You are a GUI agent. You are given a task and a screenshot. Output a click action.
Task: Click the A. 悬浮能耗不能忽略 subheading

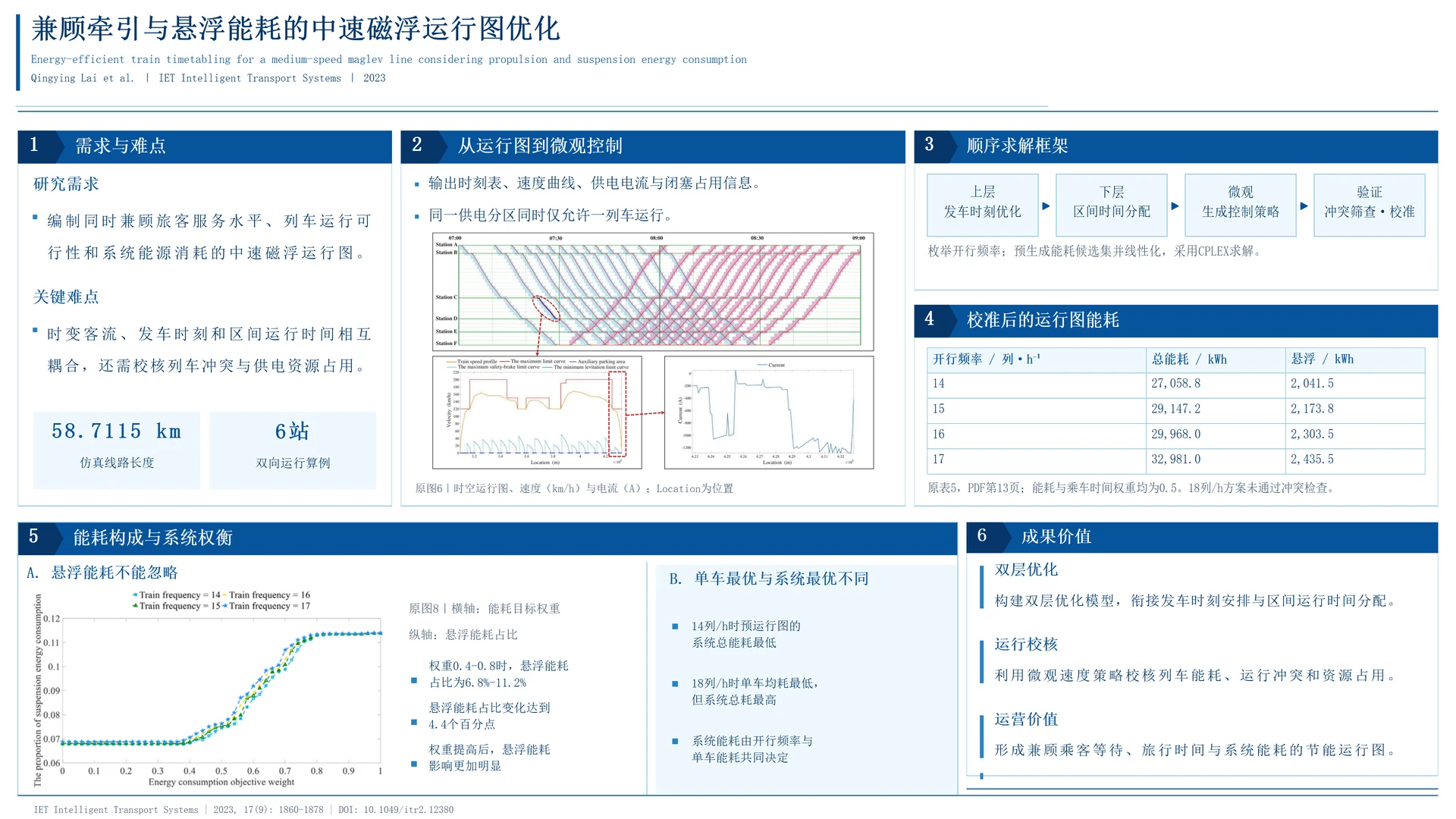102,573
